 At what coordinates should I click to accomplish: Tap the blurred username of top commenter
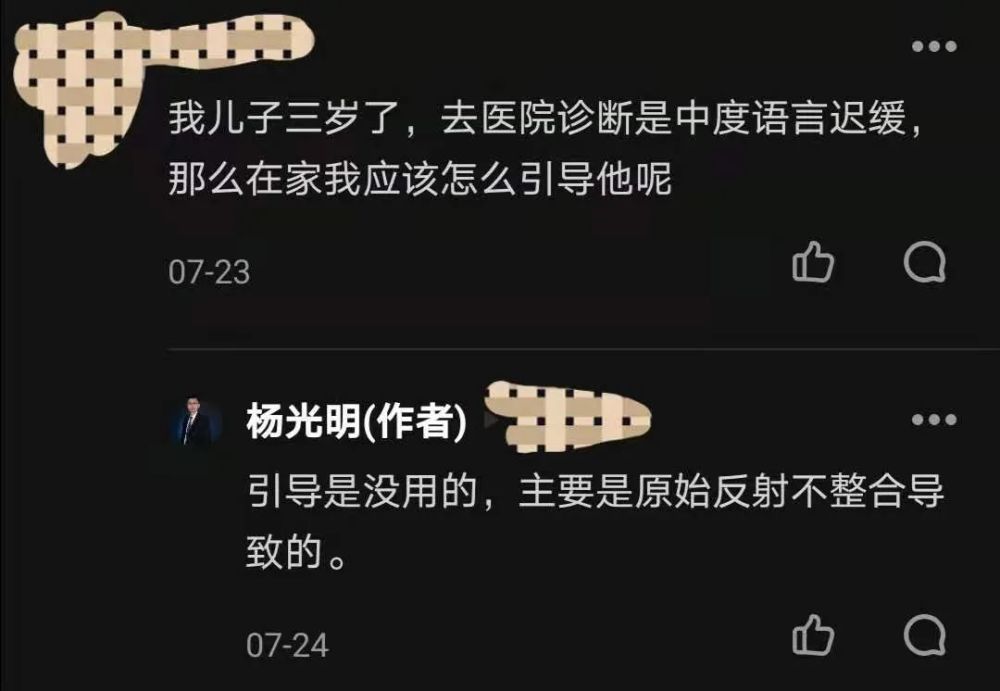pyautogui.click(x=230, y=40)
